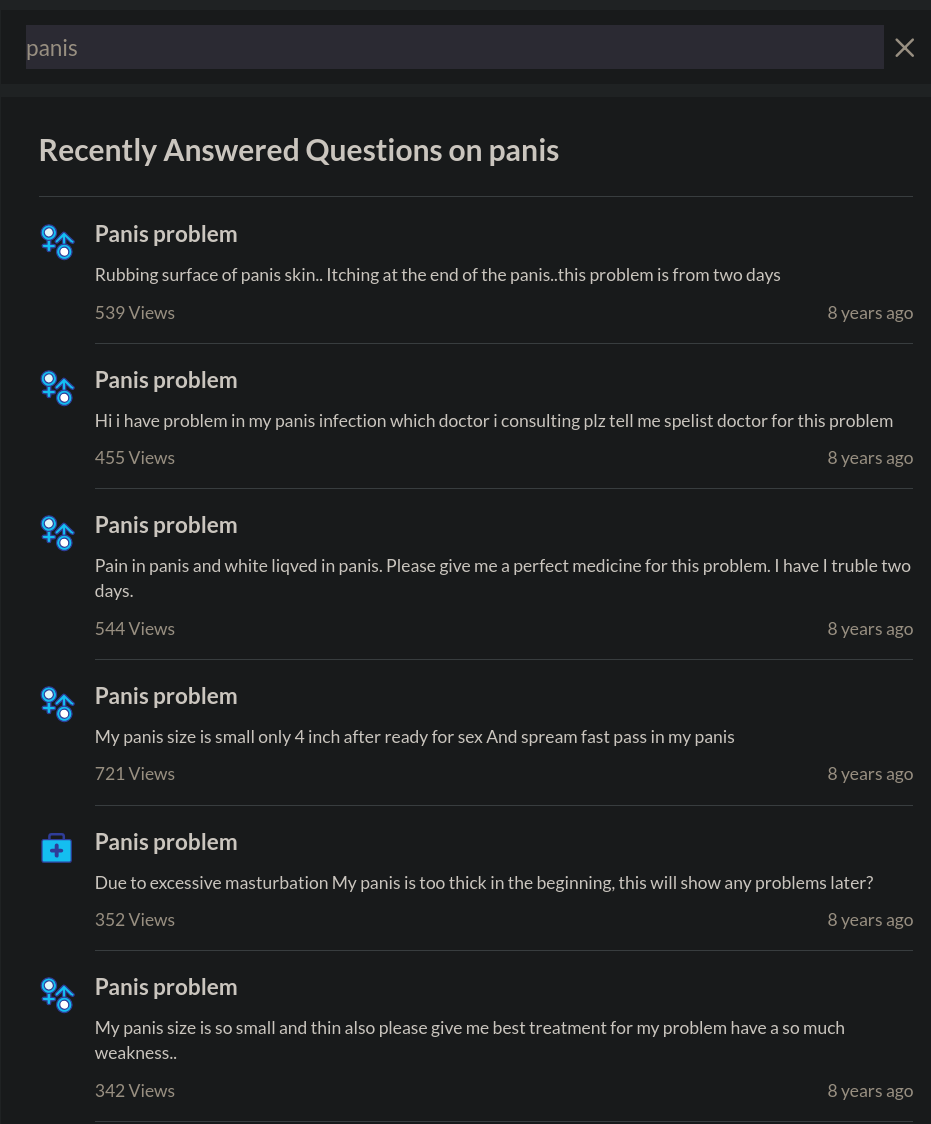Image resolution: width=931 pixels, height=1124 pixels.
Task: Click the 'Rubbing surface of panis skin' description
Action: point(437,275)
